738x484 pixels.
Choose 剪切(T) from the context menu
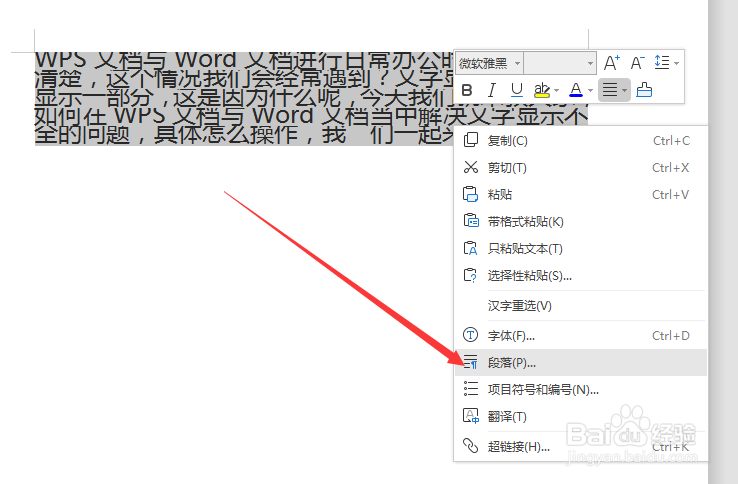pyautogui.click(x=580, y=168)
